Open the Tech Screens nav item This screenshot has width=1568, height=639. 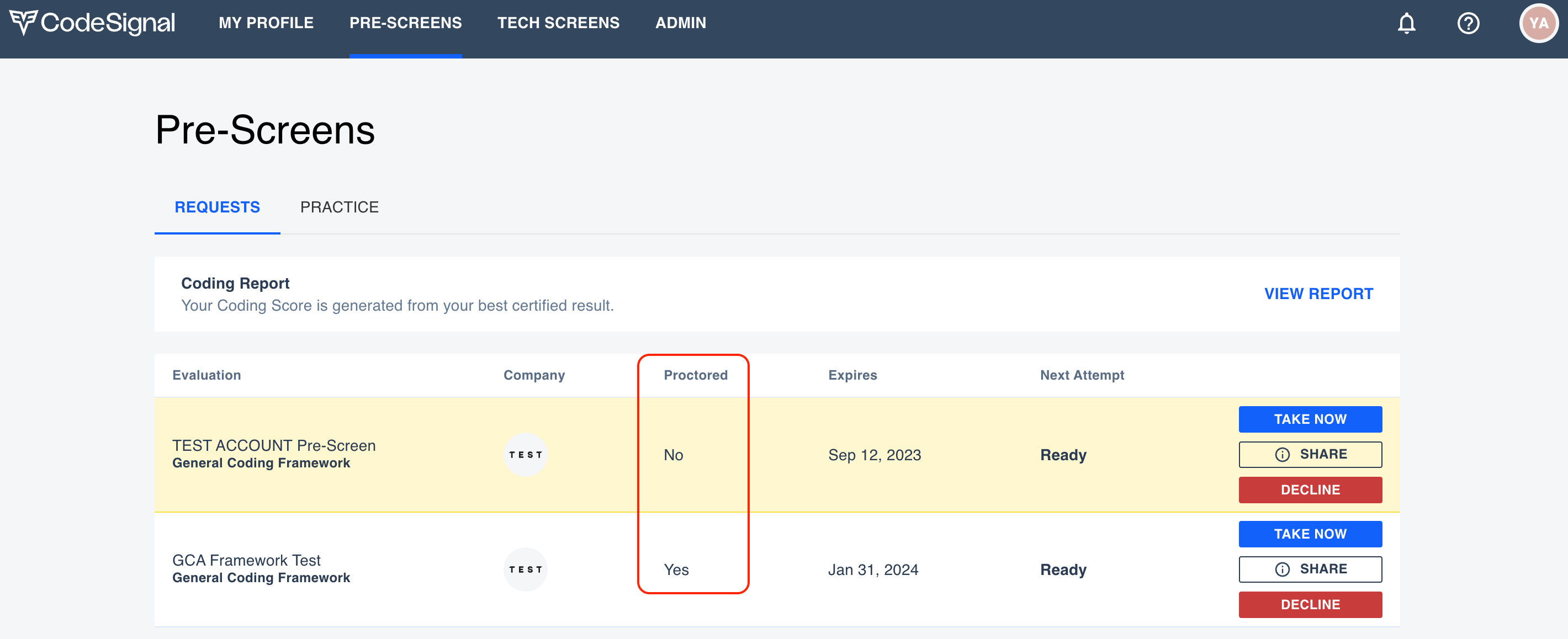(558, 23)
